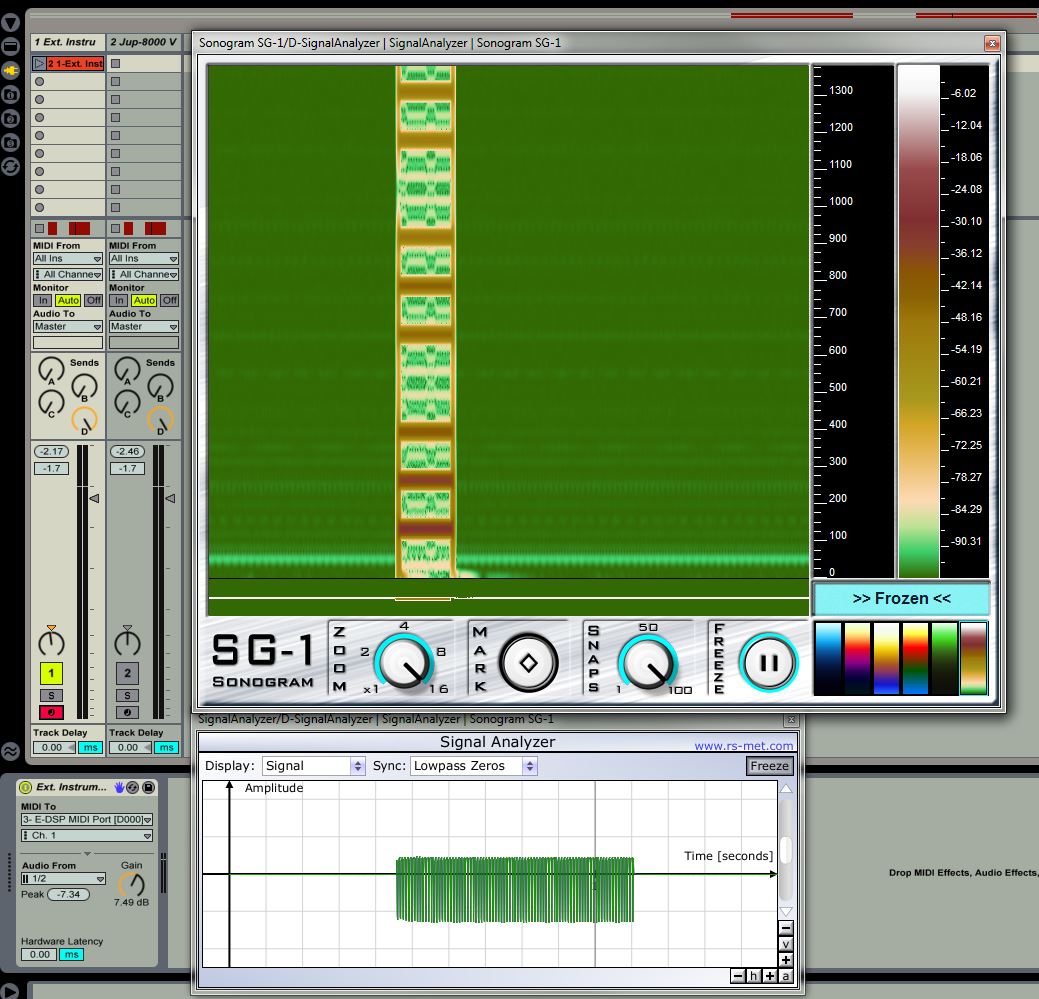Image resolution: width=1039 pixels, height=999 pixels.
Task: Toggle Hardware Latency ms unit button
Action: pyautogui.click(x=72, y=955)
